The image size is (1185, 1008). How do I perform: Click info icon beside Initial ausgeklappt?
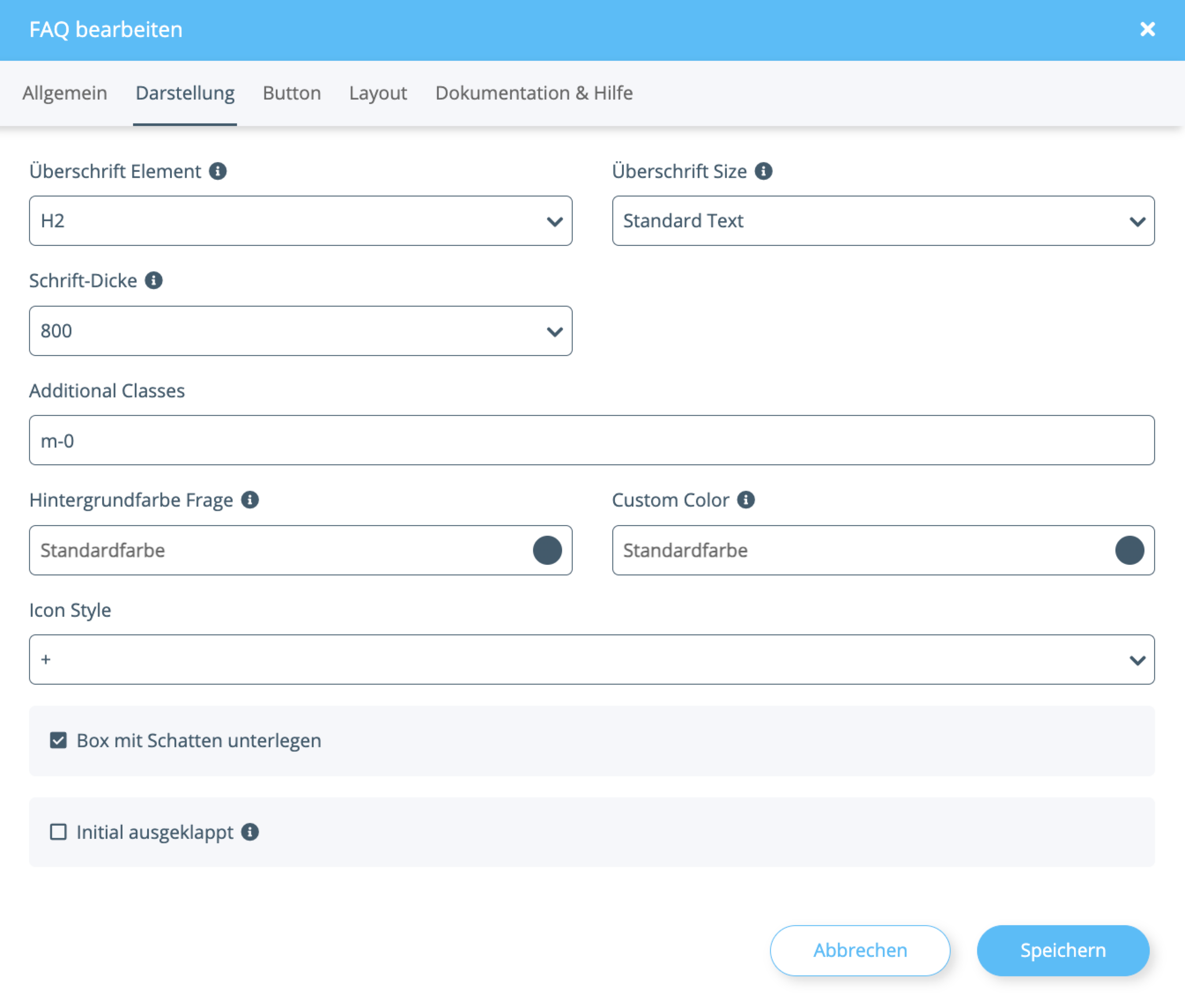[250, 832]
